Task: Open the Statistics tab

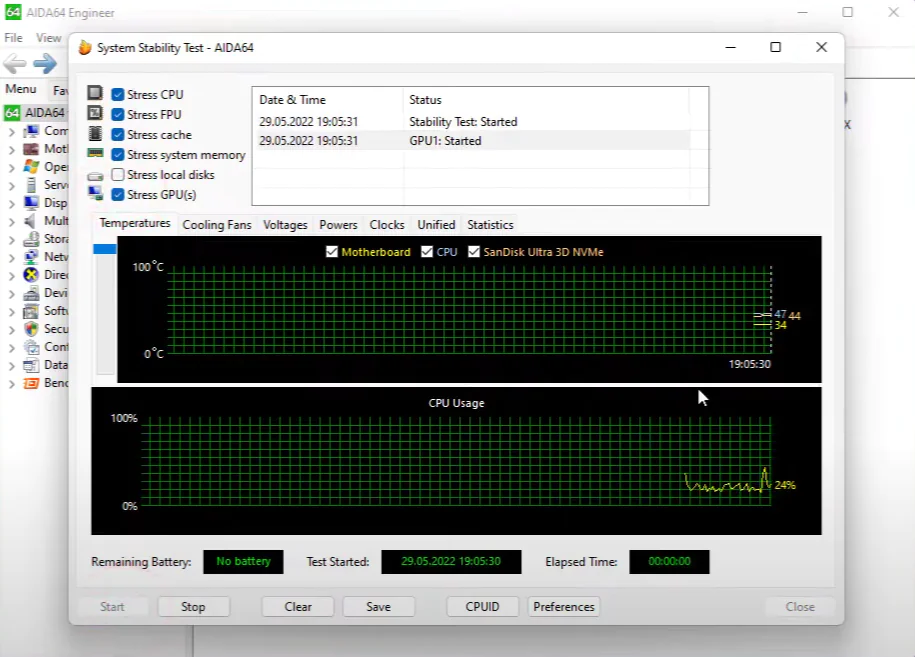Action: point(490,225)
